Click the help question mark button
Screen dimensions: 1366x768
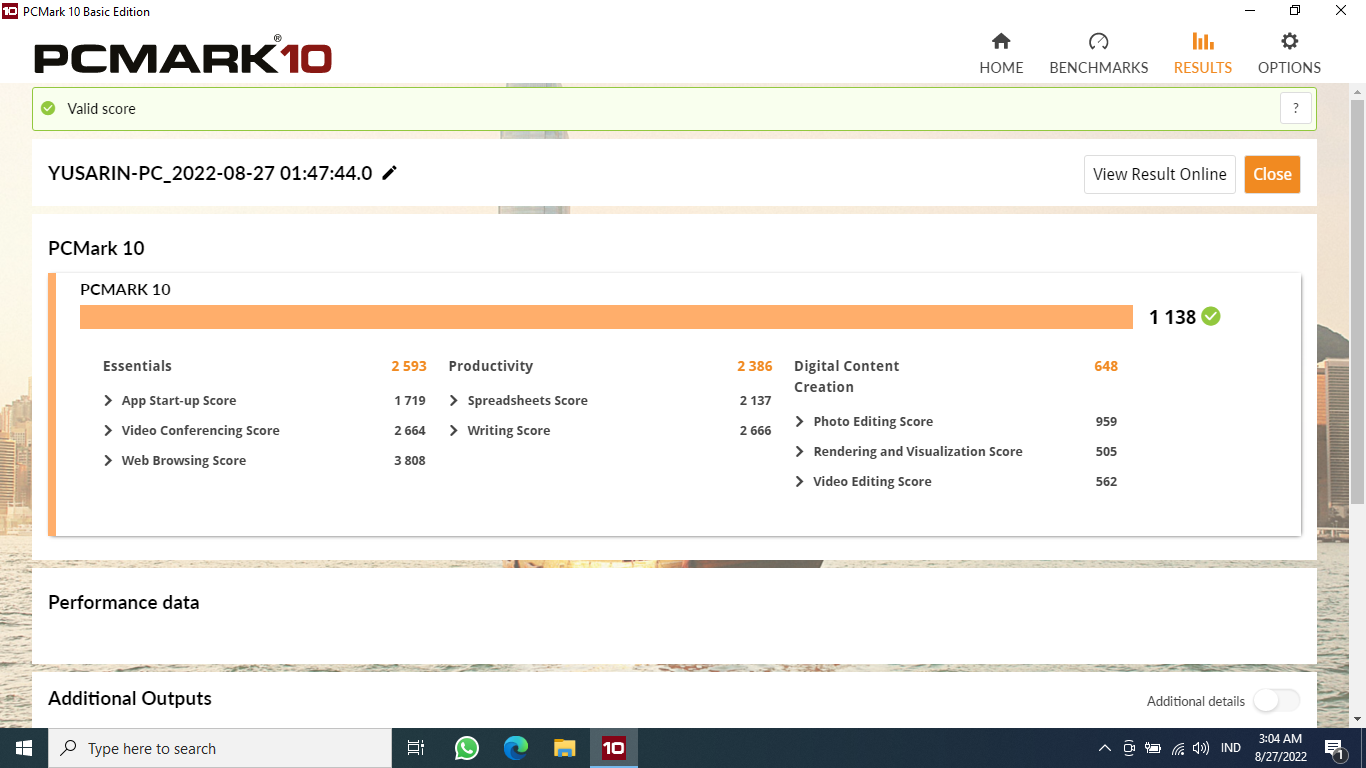(1295, 109)
